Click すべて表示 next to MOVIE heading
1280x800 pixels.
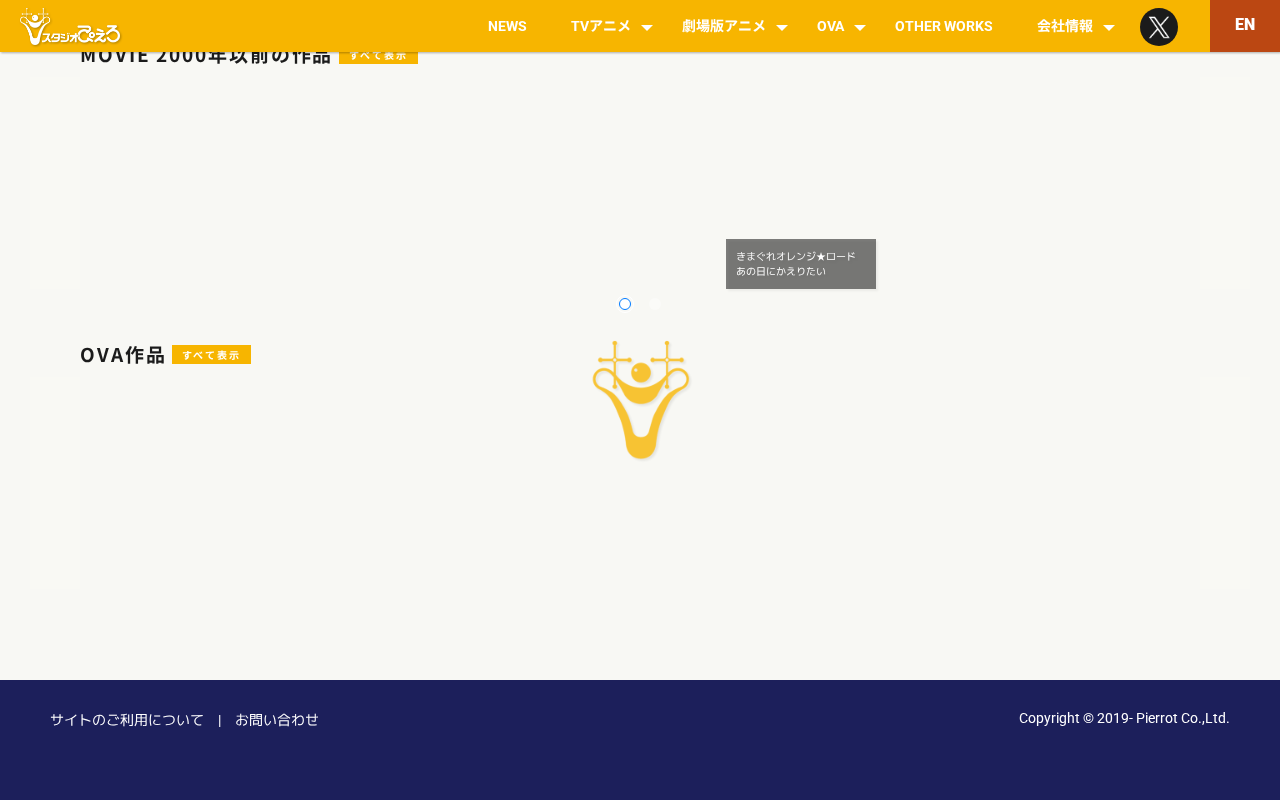tap(378, 56)
